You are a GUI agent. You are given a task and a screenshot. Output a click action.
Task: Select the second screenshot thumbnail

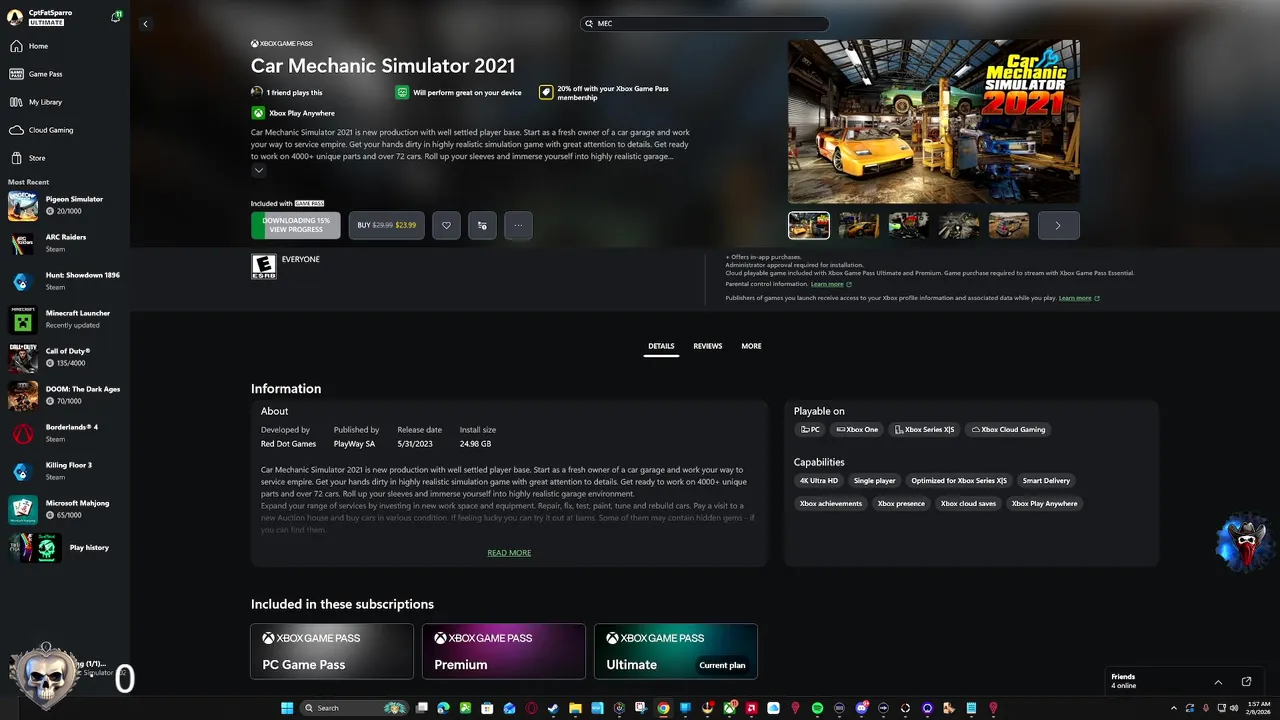click(x=859, y=225)
